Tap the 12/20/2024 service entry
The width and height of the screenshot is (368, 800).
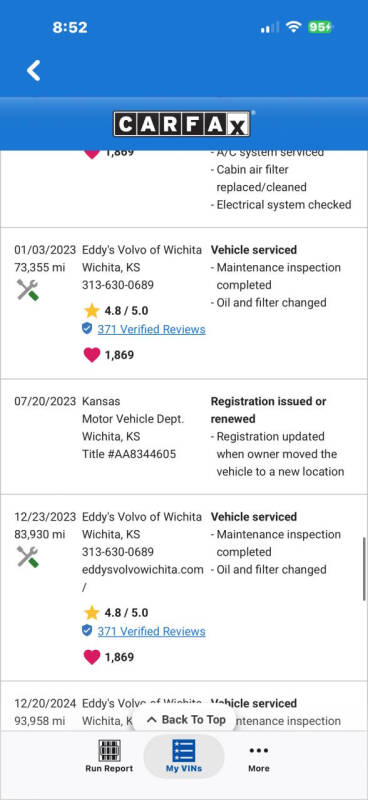[x=184, y=712]
